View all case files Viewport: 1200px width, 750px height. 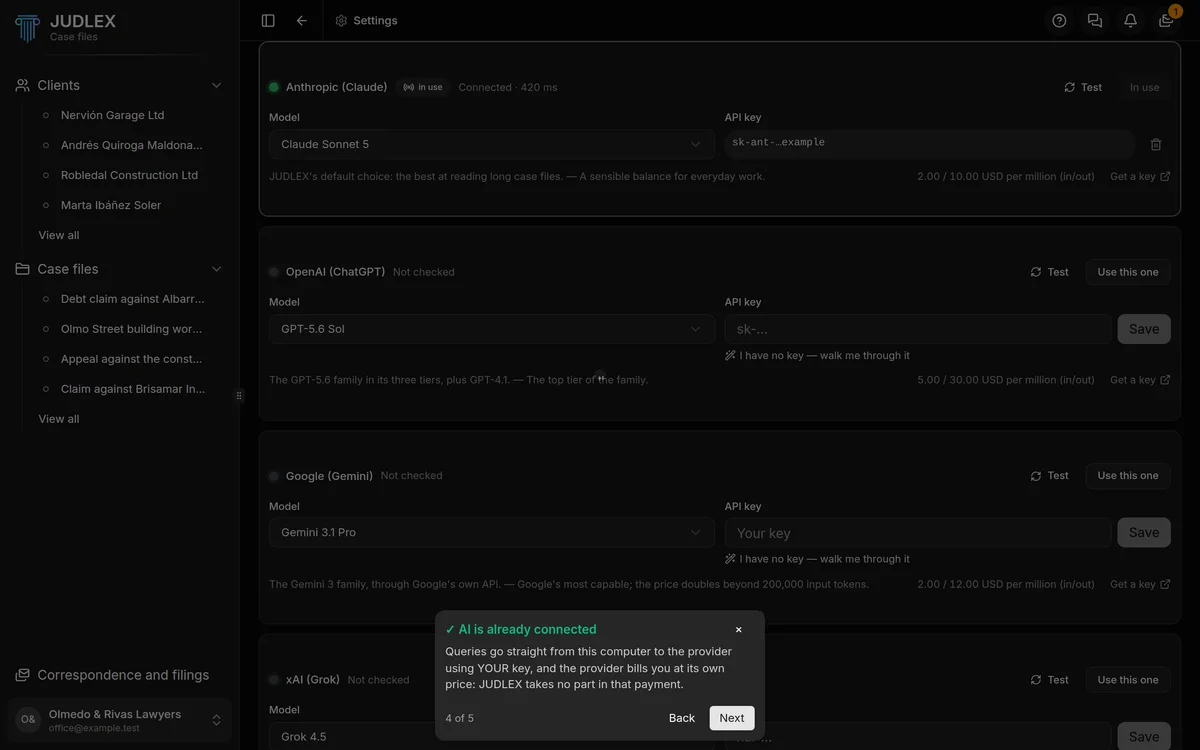point(59,419)
